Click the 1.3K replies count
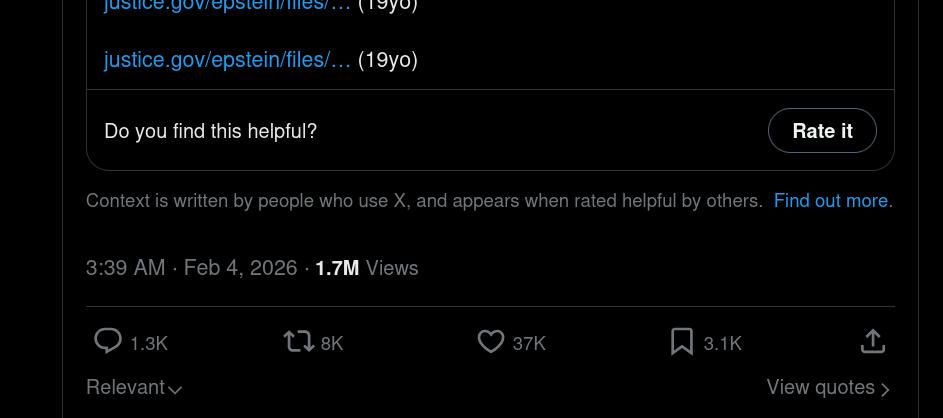 149,343
